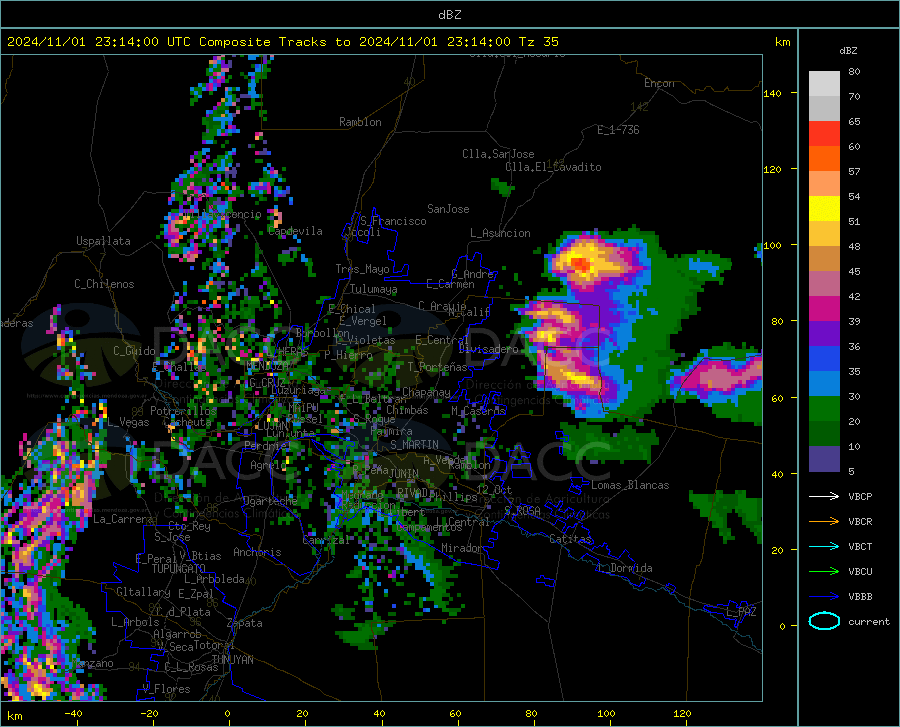This screenshot has width=900, height=727.
Task: Pick the magenta band in dBZ scale
Action: point(824,309)
